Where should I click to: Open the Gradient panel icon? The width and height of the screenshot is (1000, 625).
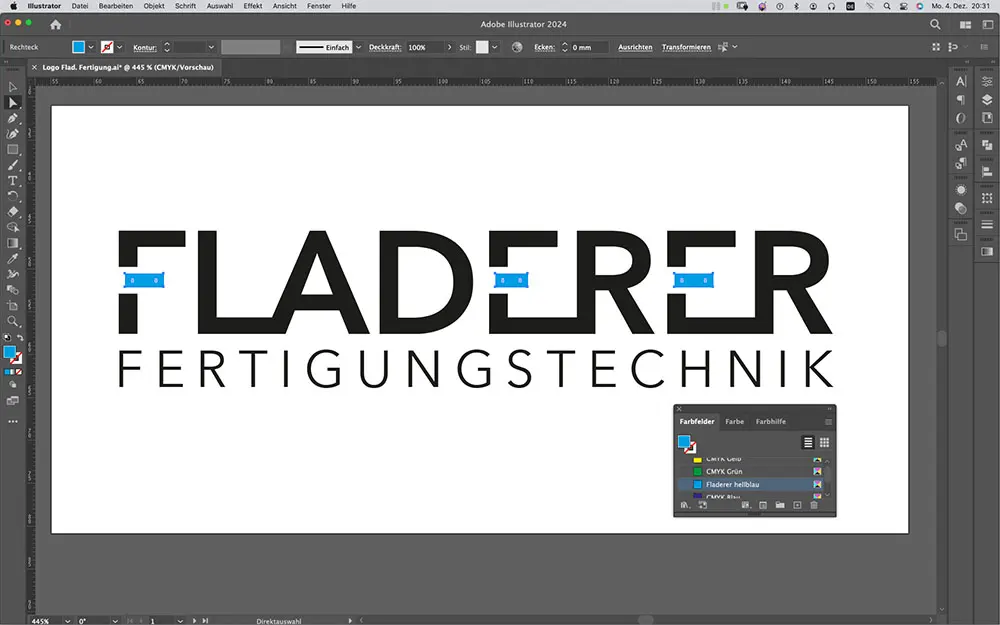(987, 251)
